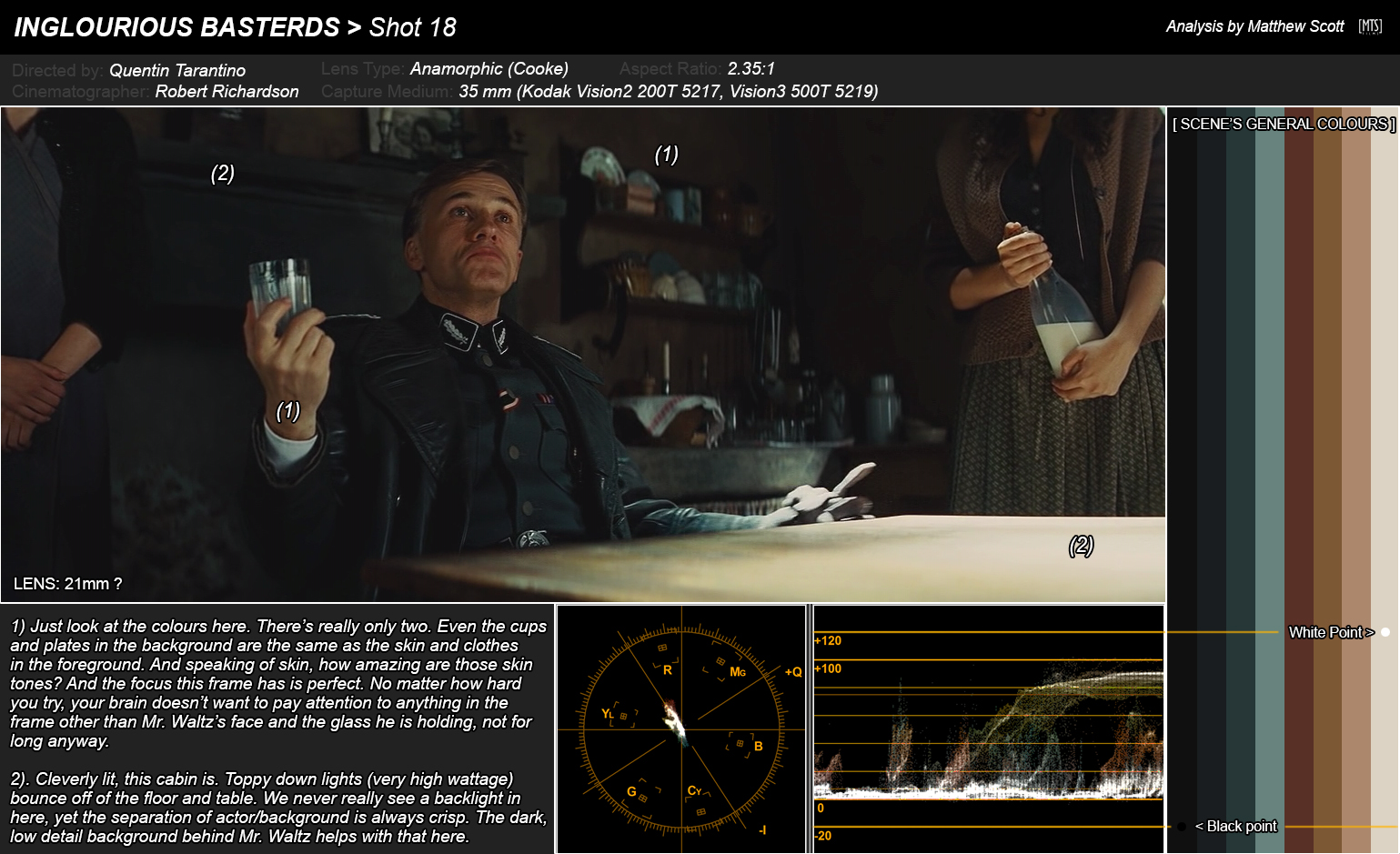Screen dimensions: 1400x854
Task: Click the Black point label
Action: [1235, 826]
